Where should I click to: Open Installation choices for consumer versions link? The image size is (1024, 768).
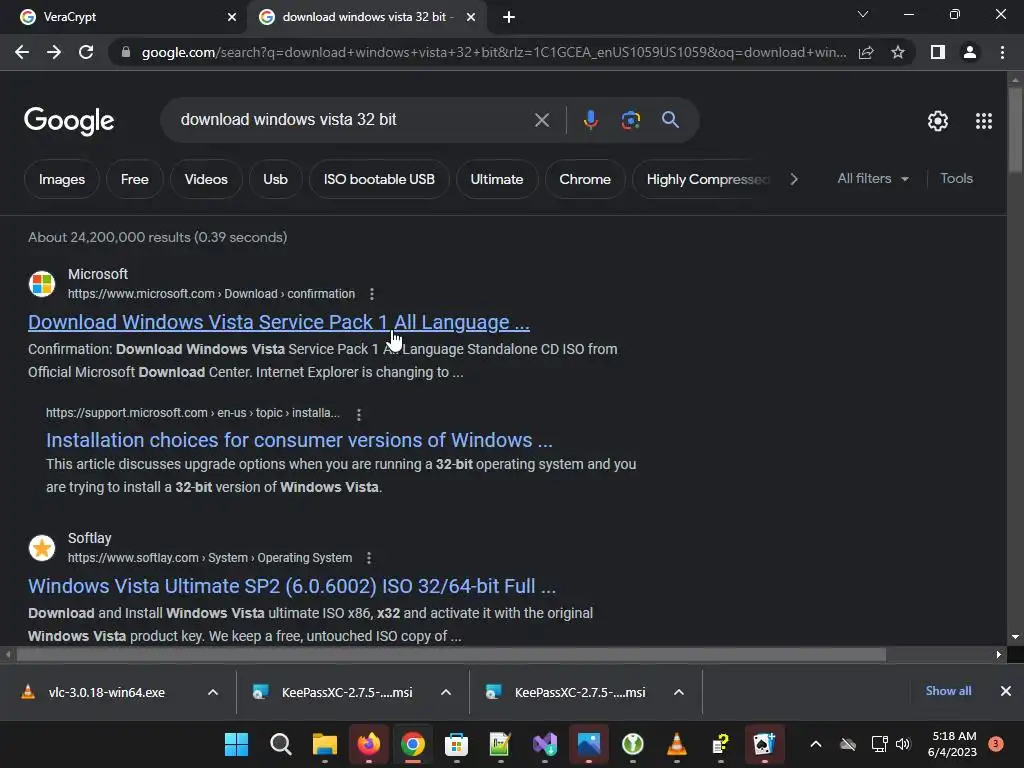299,440
